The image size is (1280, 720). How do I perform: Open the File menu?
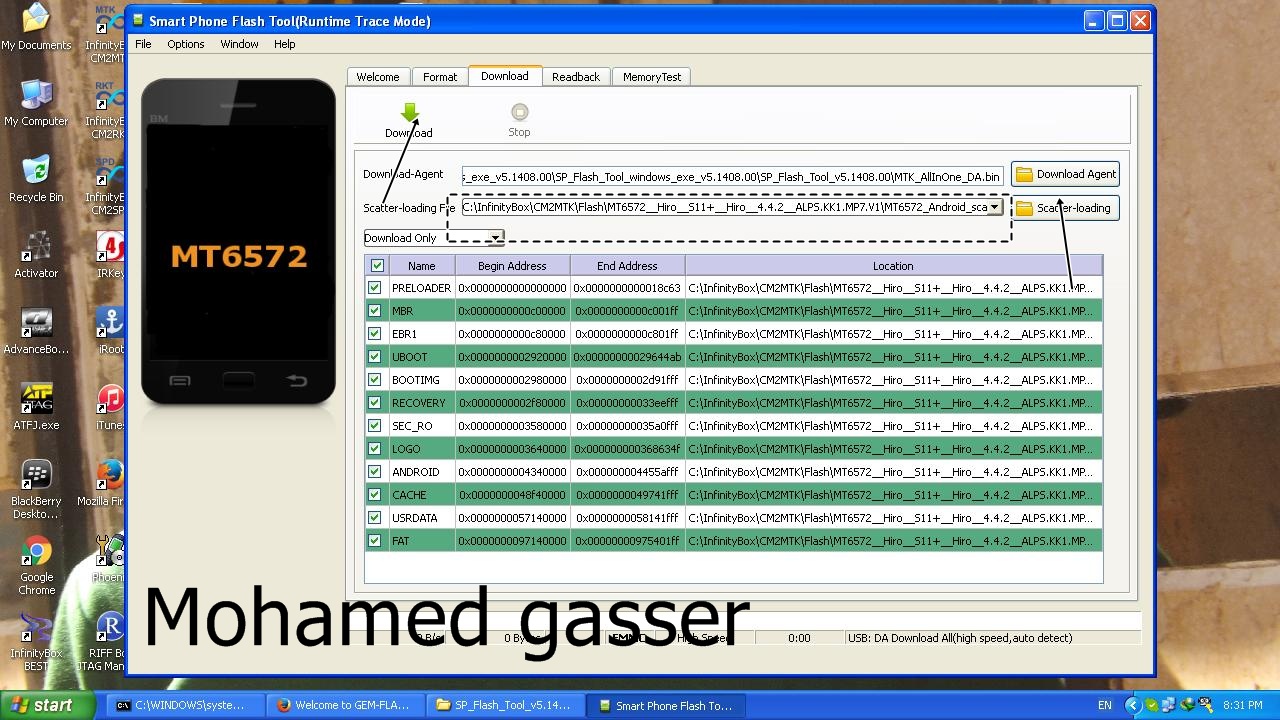[143, 44]
